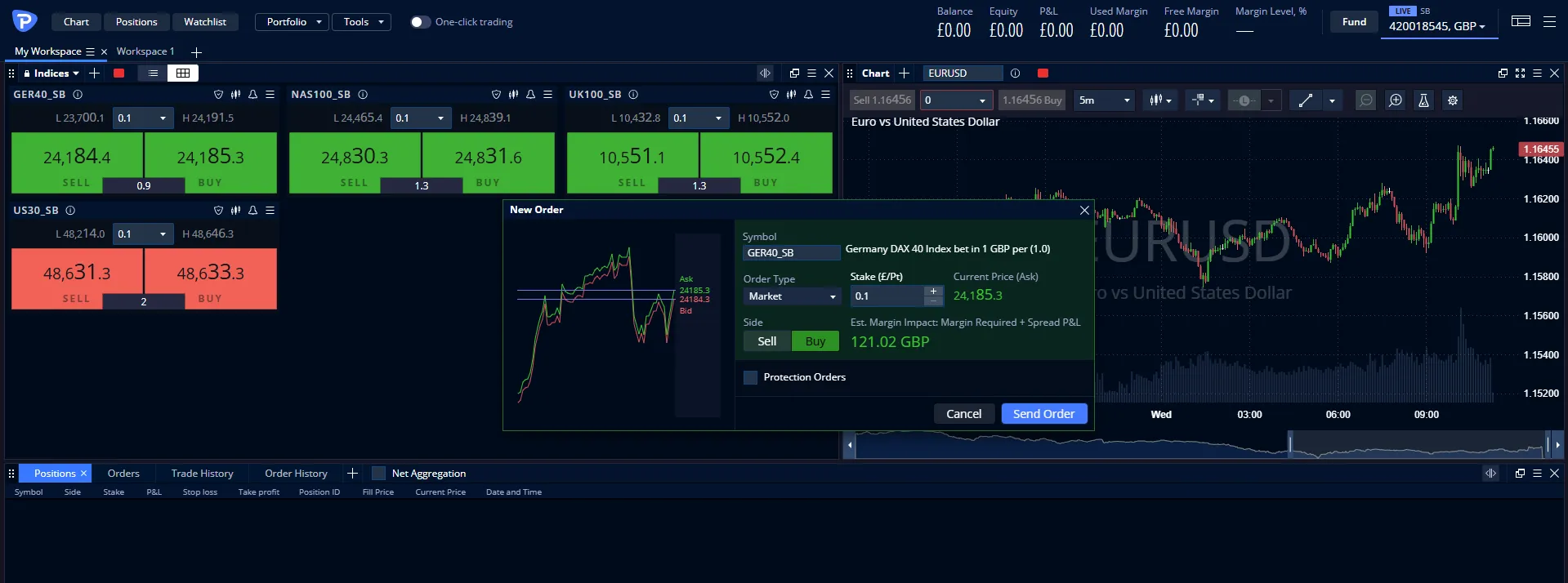1568x583 pixels.
Task: Click the Symbol field GER40_SB
Action: point(791,253)
